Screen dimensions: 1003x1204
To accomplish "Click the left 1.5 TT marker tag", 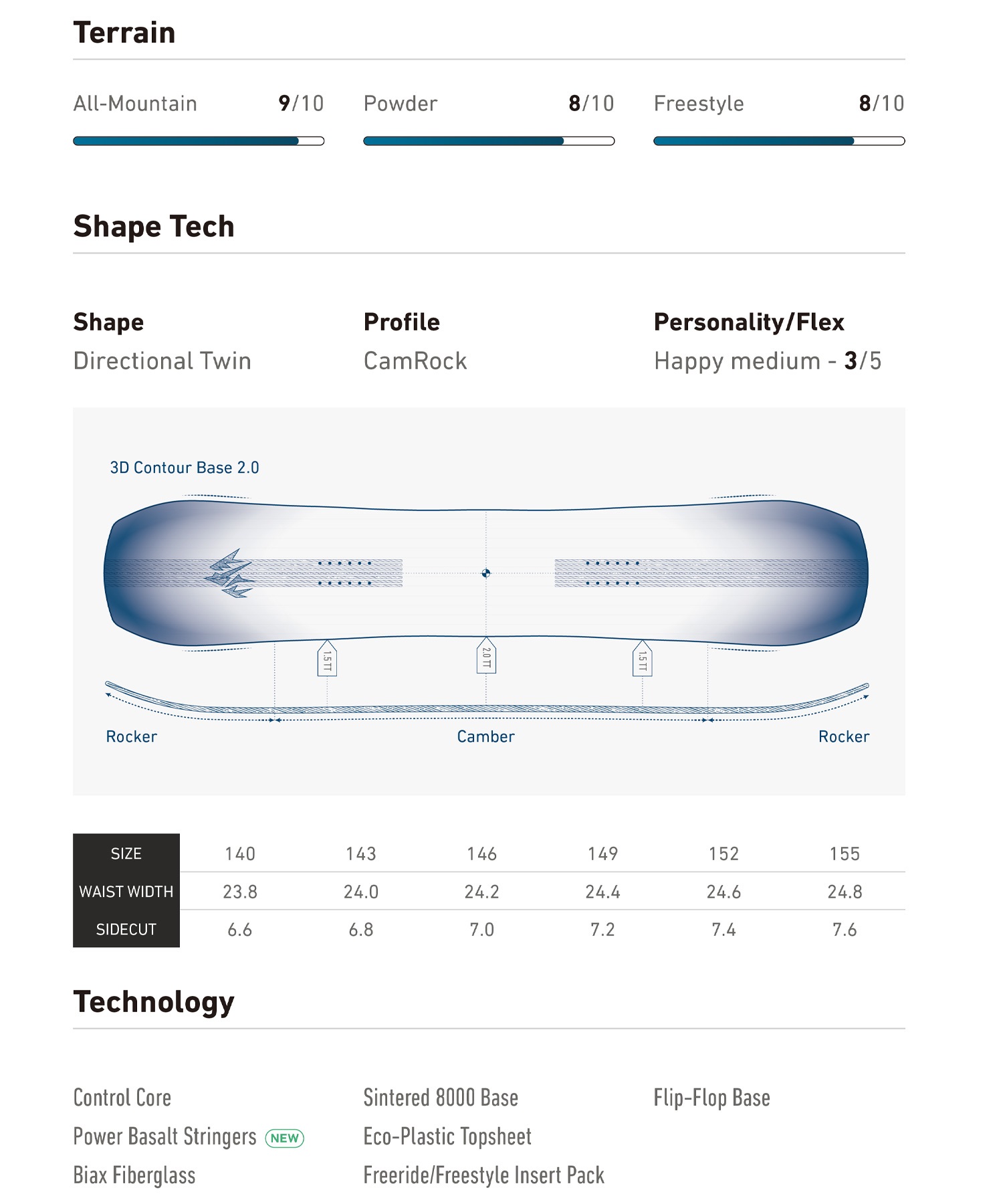I will click(x=327, y=658).
